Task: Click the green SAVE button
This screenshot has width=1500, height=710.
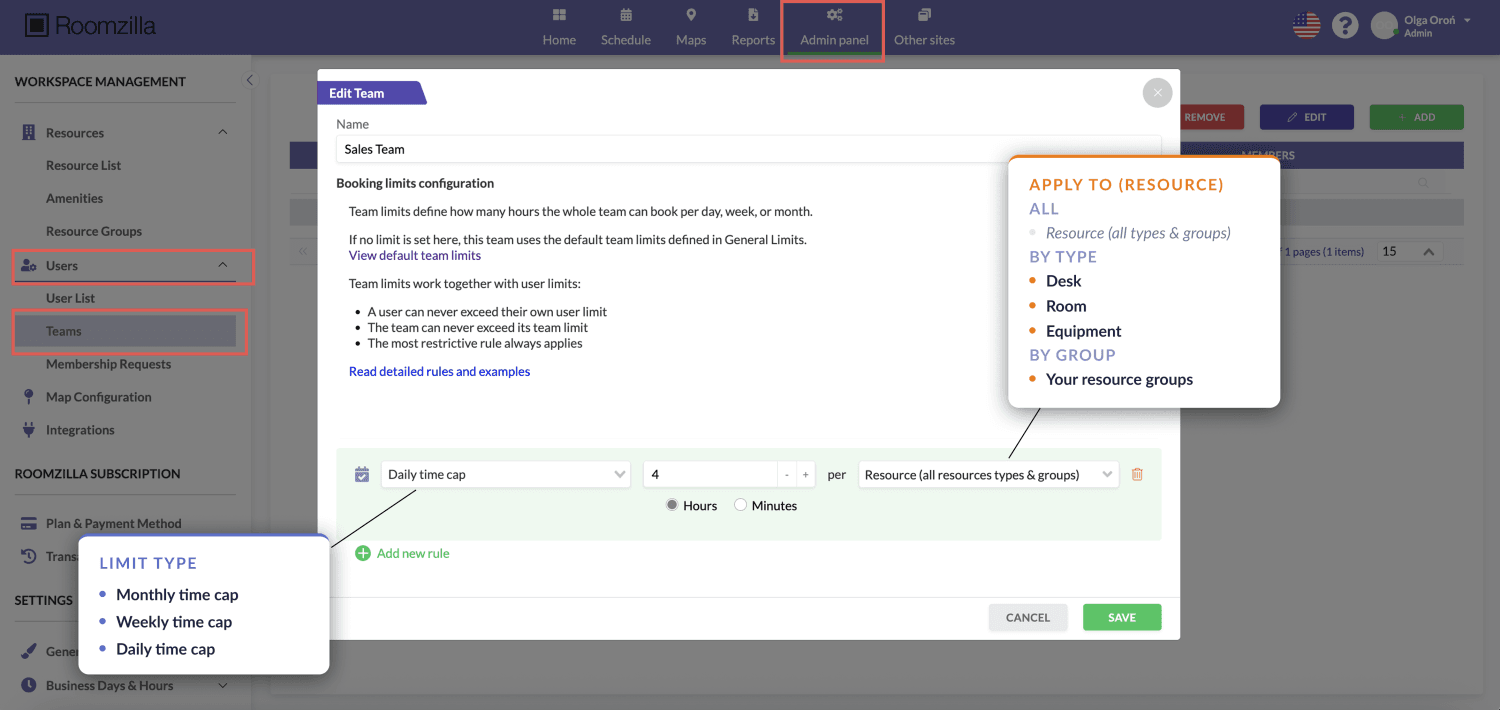Action: tap(1121, 617)
